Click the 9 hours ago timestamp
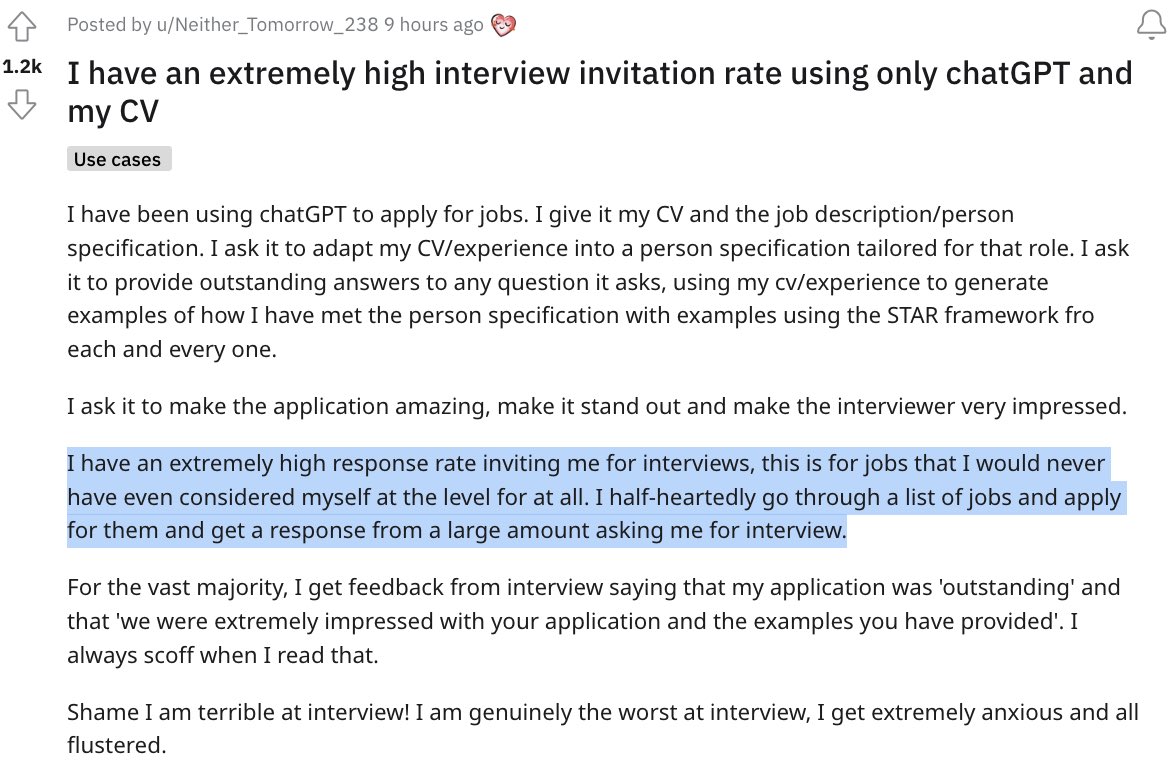 click(434, 25)
